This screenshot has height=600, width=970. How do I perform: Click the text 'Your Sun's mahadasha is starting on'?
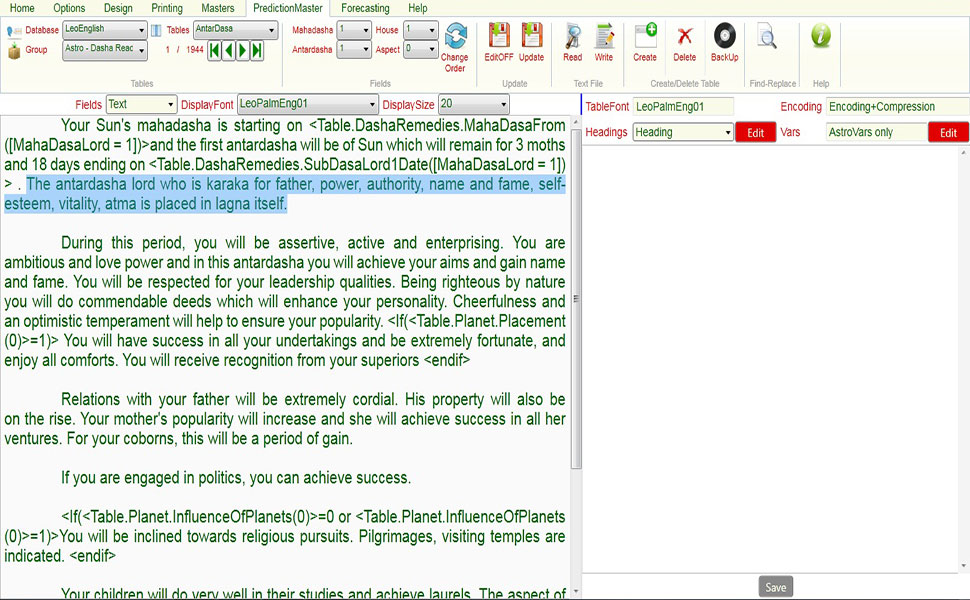click(182, 126)
